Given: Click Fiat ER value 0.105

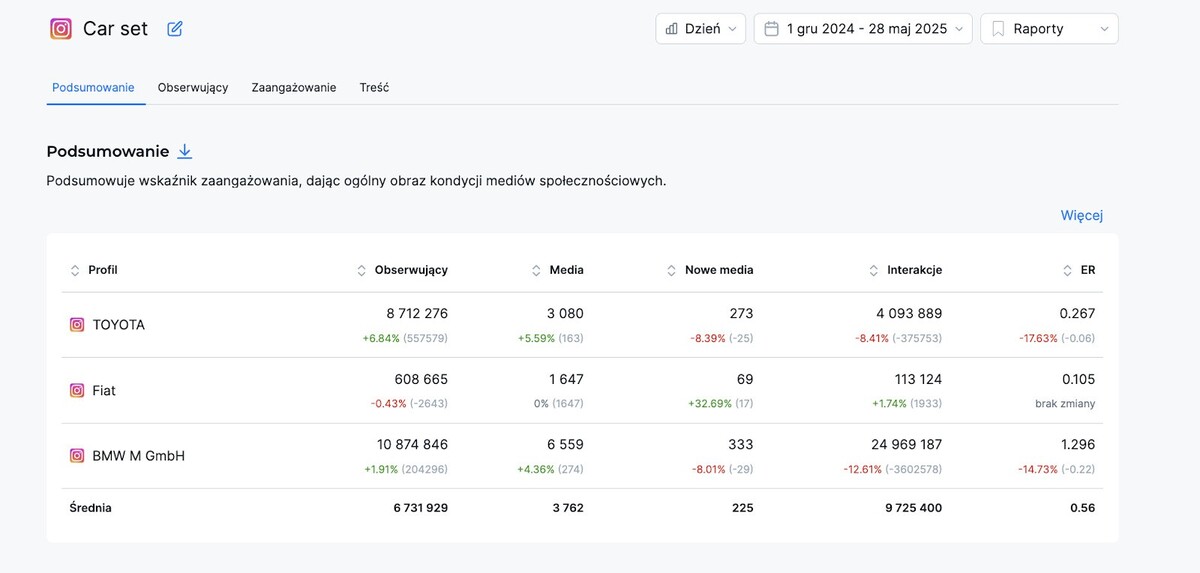Looking at the screenshot, I should click(1077, 380).
